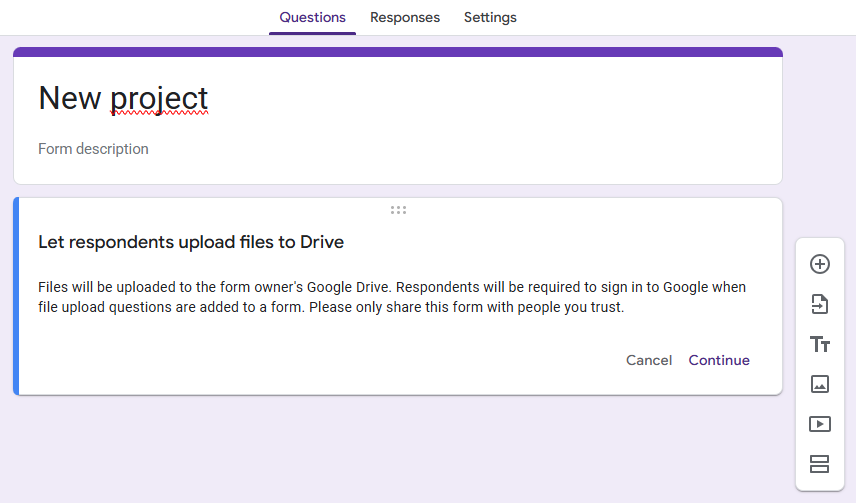The width and height of the screenshot is (856, 503).
Task: Select the heading Let respondents upload files to Drive
Action: 191,242
